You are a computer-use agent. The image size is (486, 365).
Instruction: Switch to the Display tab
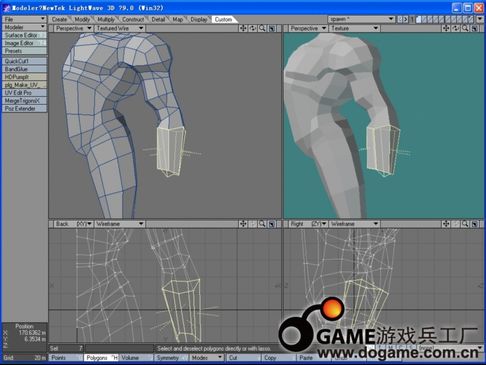pos(199,20)
